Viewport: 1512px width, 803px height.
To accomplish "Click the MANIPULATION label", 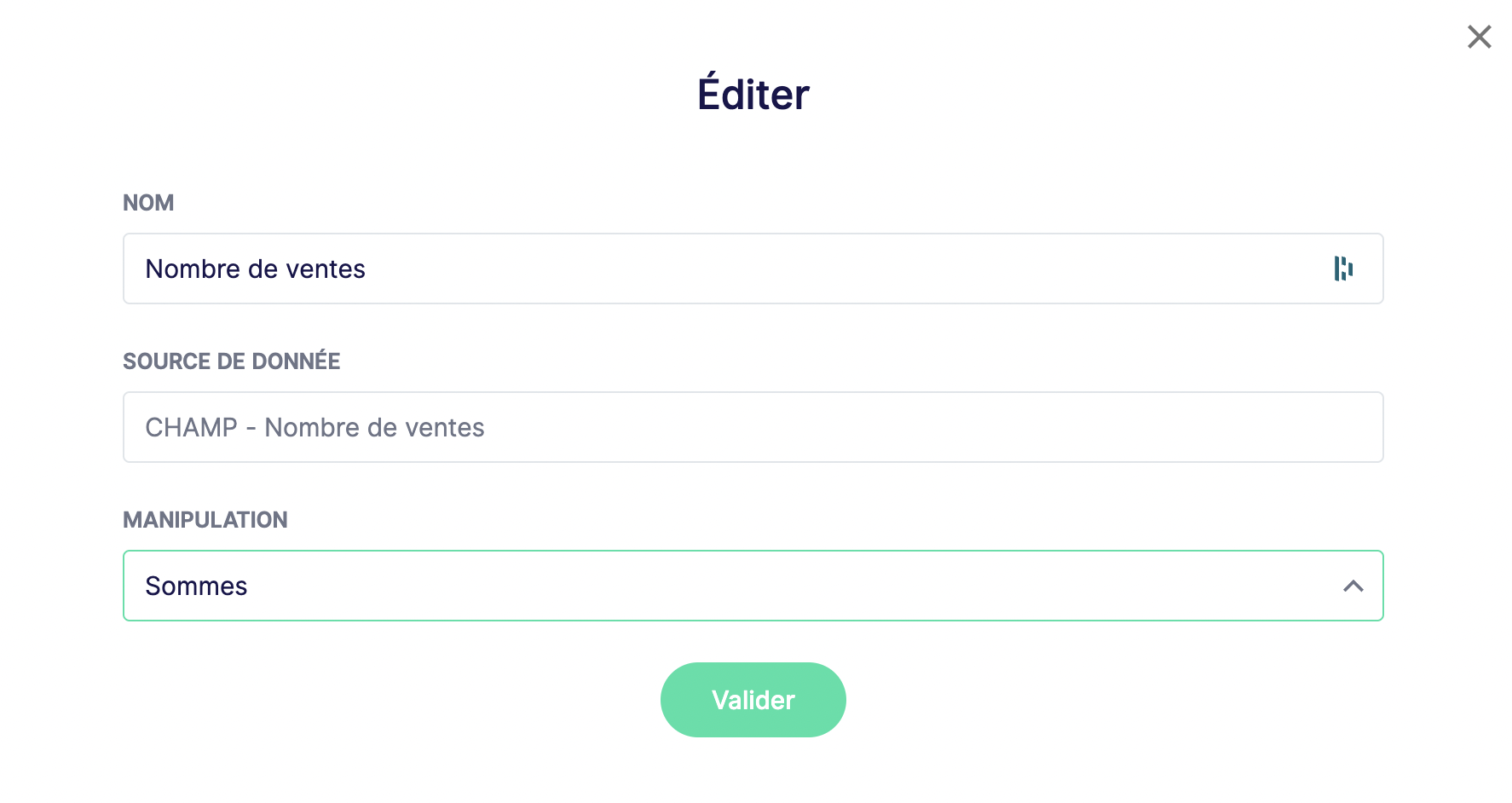I will pos(205,520).
